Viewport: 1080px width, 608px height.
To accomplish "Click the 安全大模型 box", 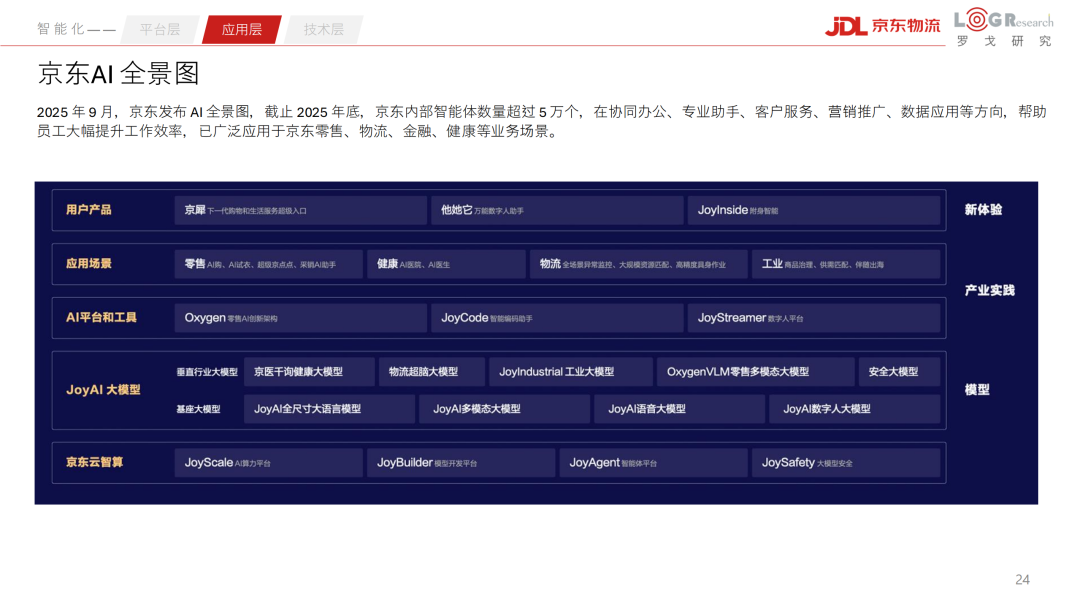I will click(x=900, y=372).
